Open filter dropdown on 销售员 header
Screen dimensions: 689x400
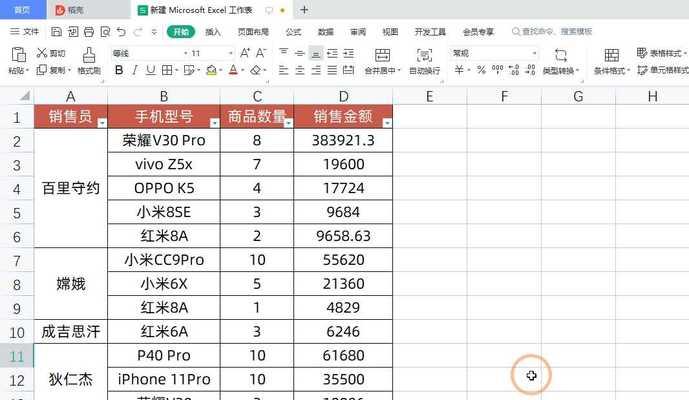tap(102, 123)
